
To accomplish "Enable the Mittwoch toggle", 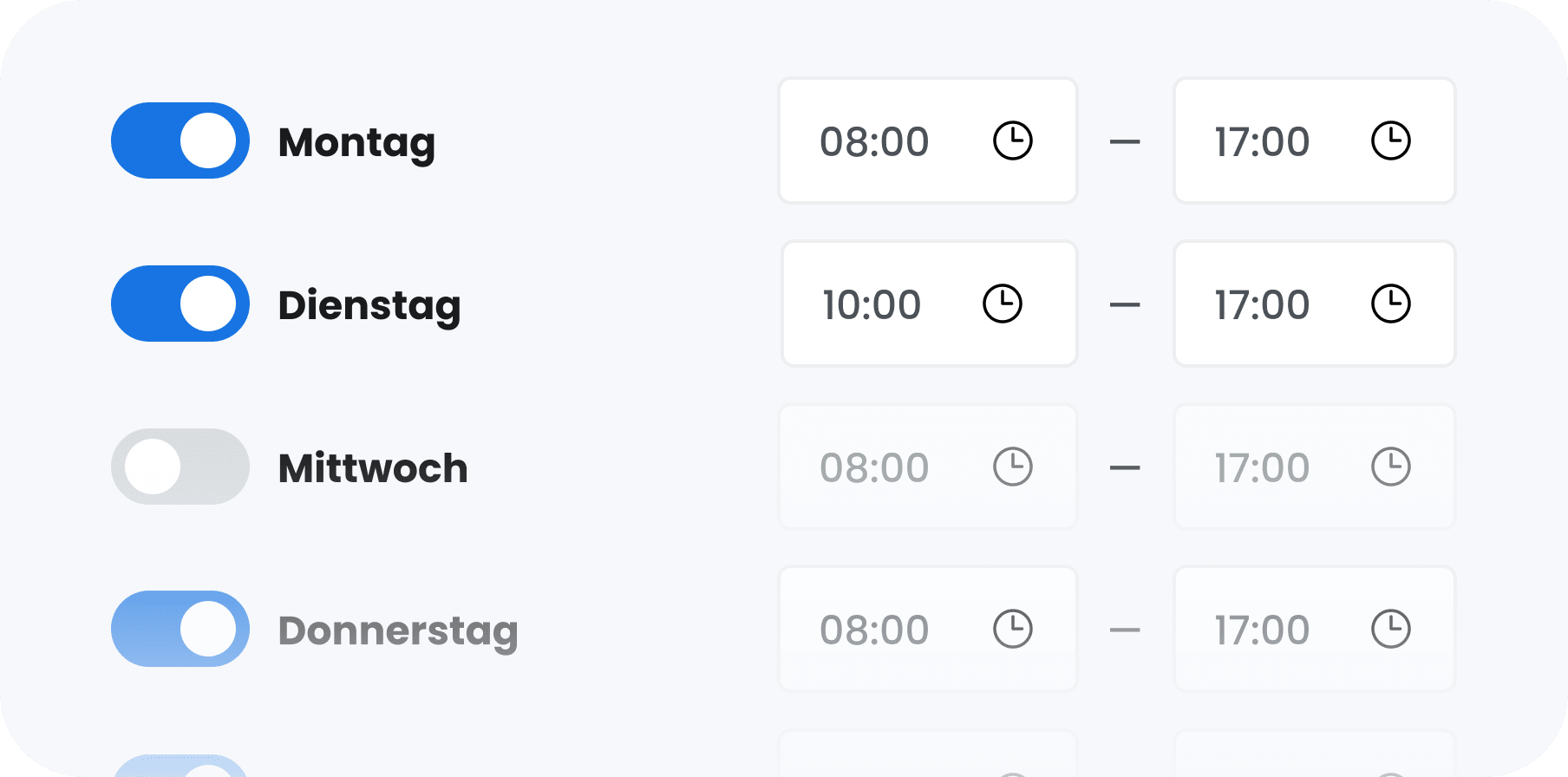I will [180, 467].
